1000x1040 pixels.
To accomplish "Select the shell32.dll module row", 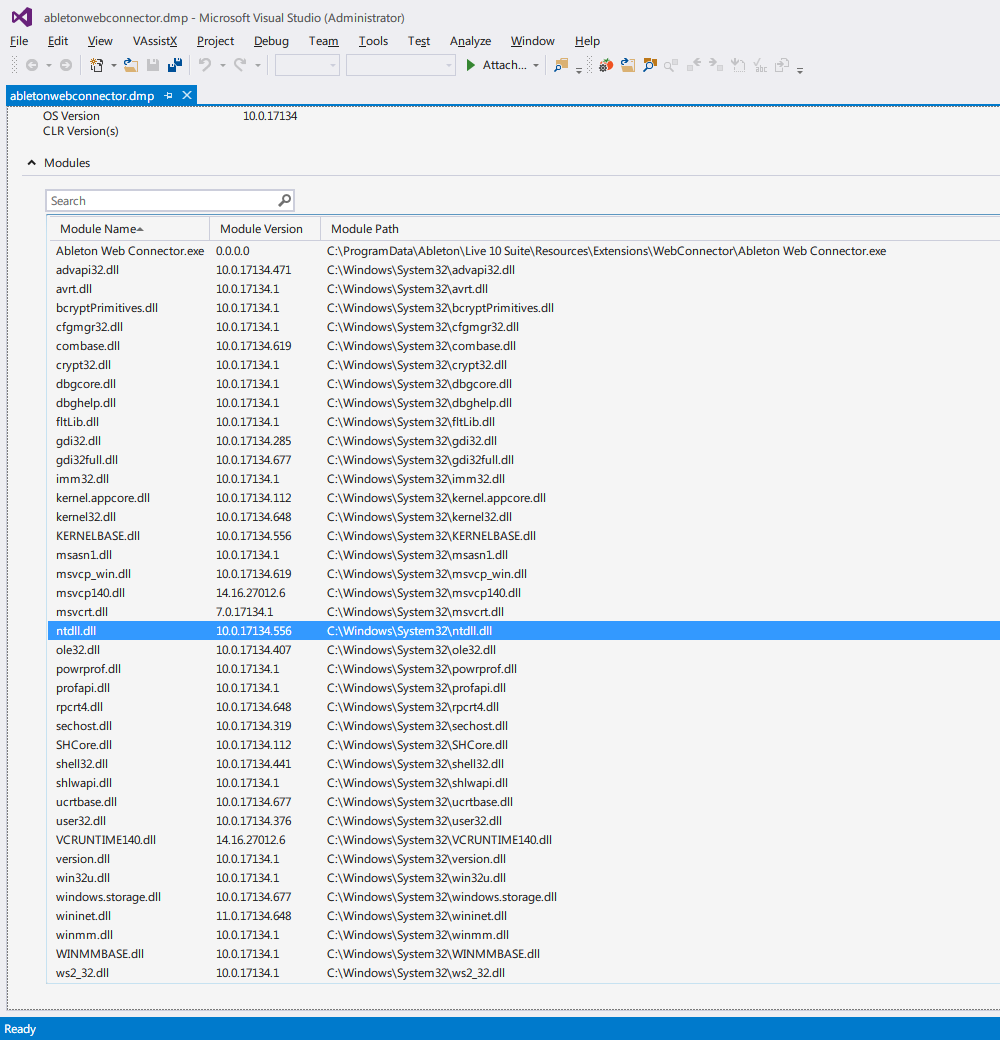I will (x=524, y=764).
